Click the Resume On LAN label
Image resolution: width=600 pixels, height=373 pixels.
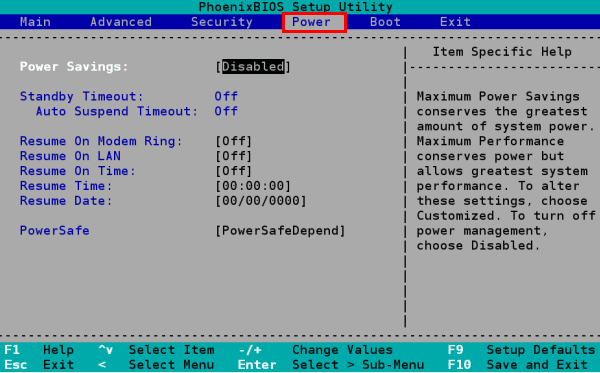[70, 156]
